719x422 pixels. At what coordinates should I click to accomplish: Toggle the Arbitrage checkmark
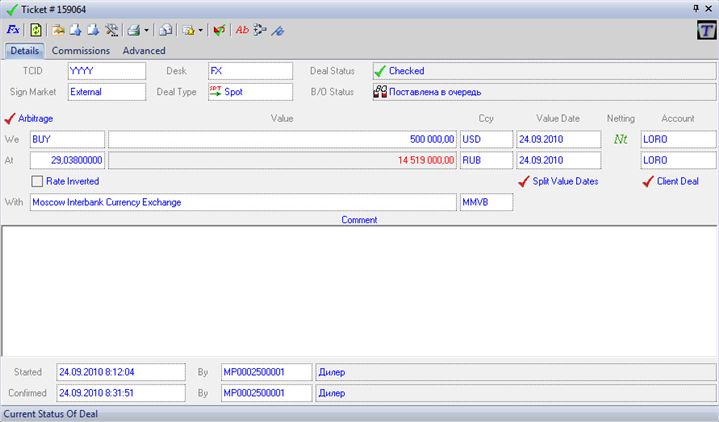(x=10, y=119)
